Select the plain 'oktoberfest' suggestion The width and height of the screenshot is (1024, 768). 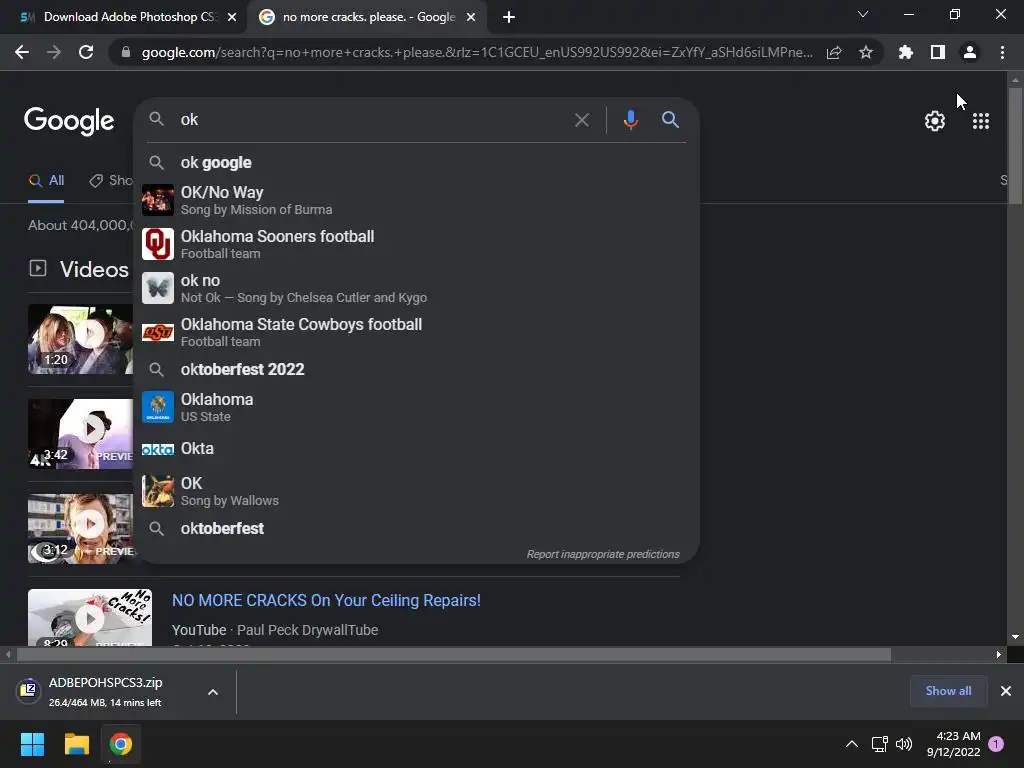pyautogui.click(x=416, y=528)
